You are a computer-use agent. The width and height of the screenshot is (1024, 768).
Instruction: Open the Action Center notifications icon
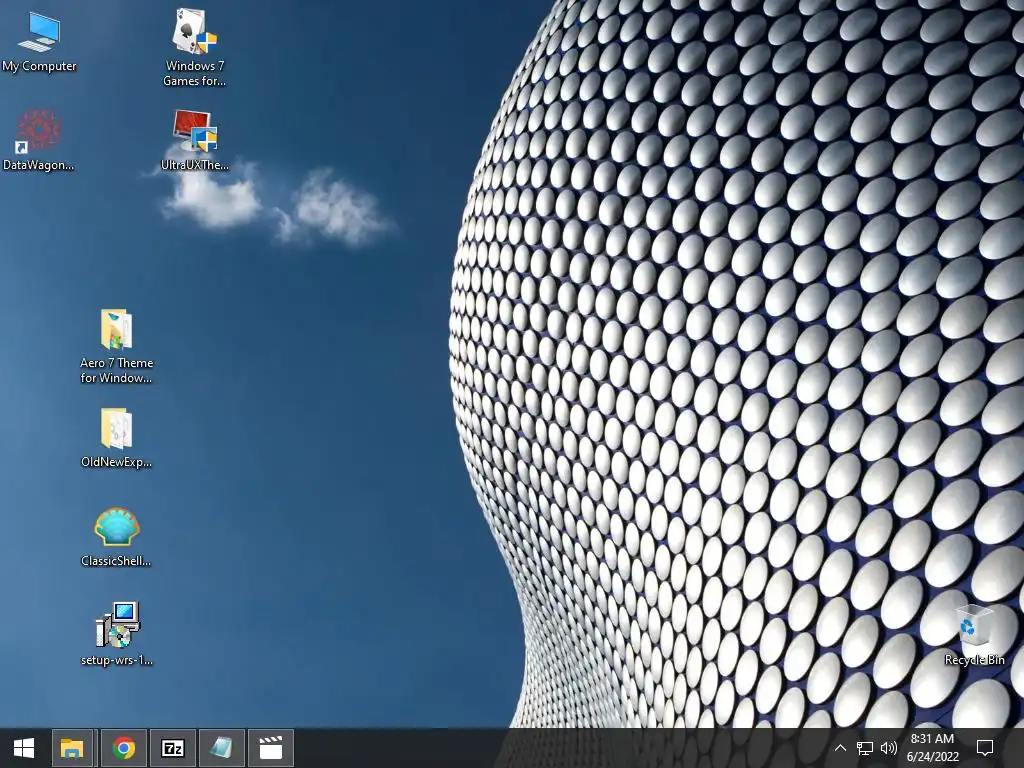coord(985,748)
